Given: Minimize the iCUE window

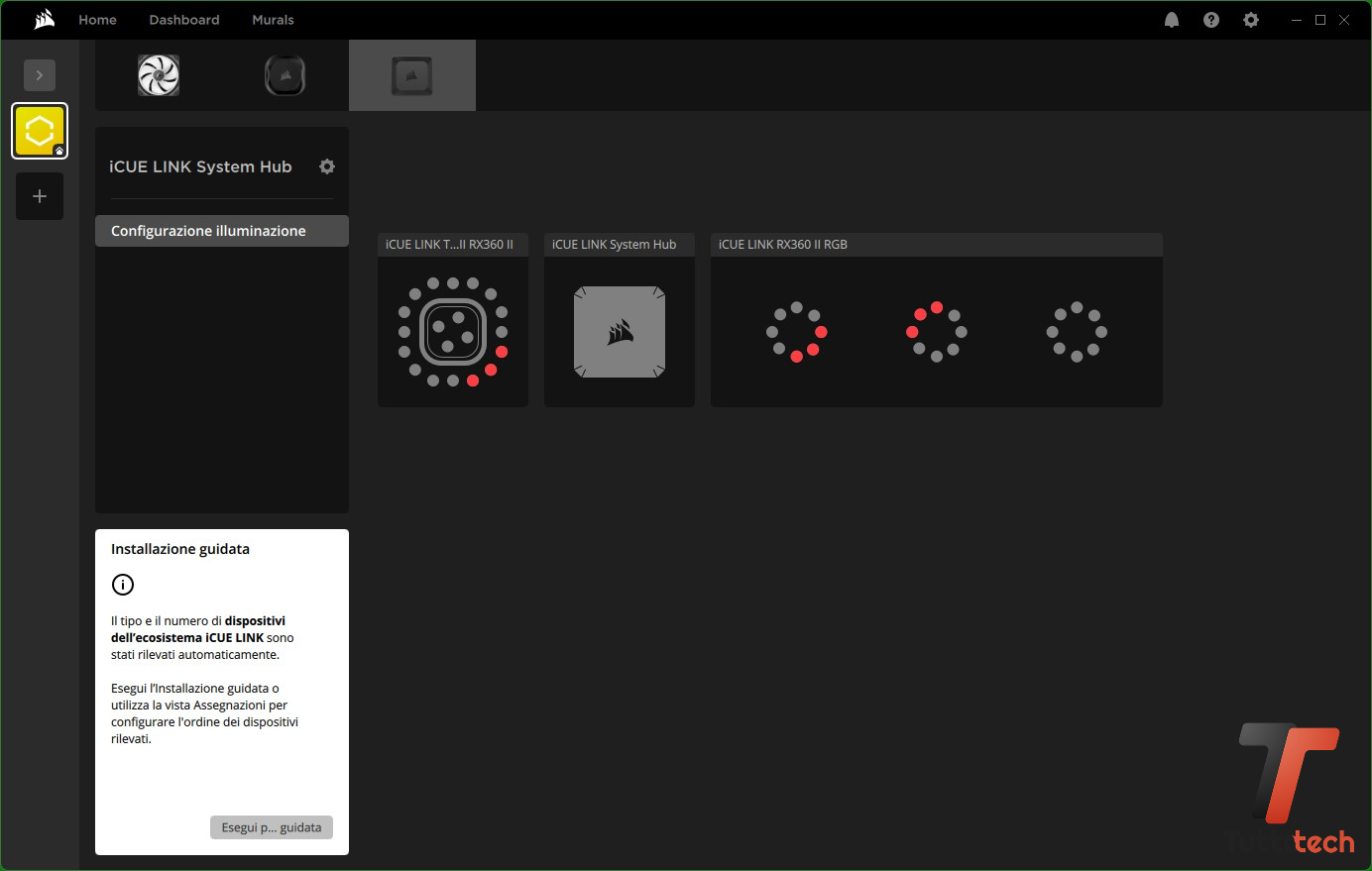Looking at the screenshot, I should [x=1297, y=20].
